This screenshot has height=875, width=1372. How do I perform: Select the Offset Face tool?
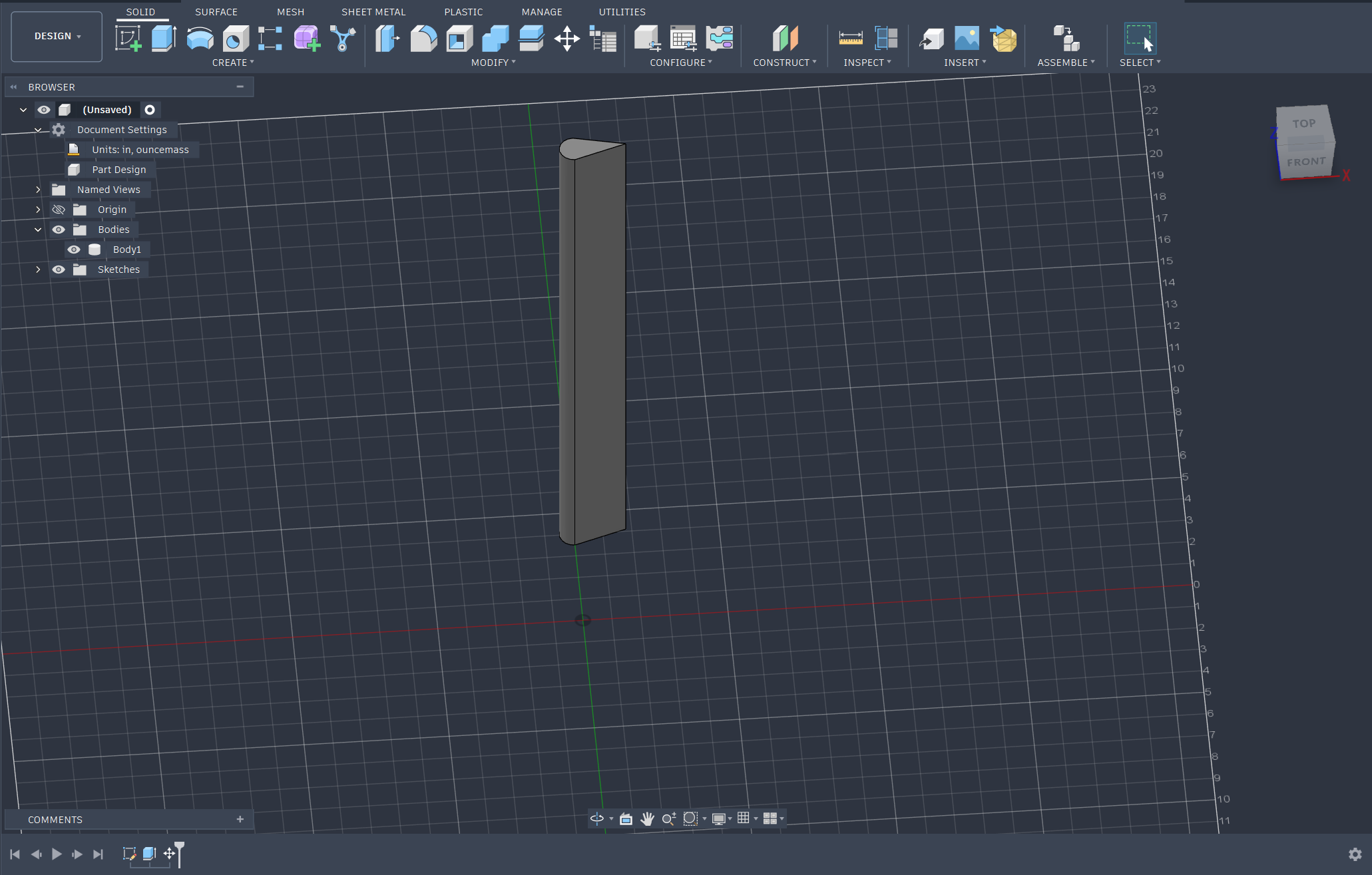pyautogui.click(x=531, y=39)
